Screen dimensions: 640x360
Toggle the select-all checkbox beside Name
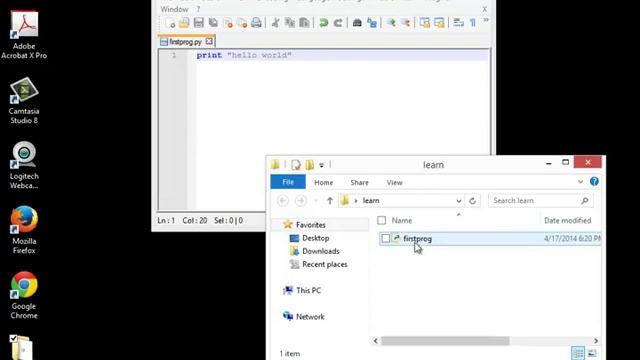382,220
